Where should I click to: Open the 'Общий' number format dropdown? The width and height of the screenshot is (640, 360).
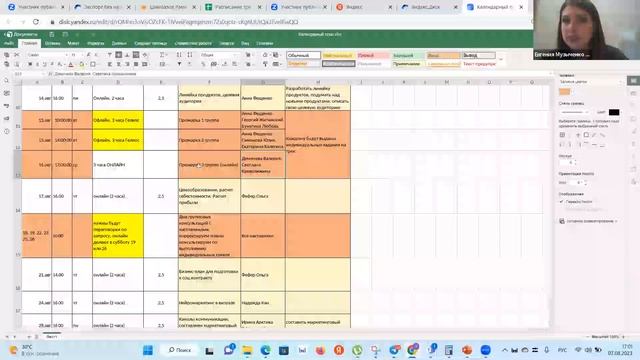point(218,55)
